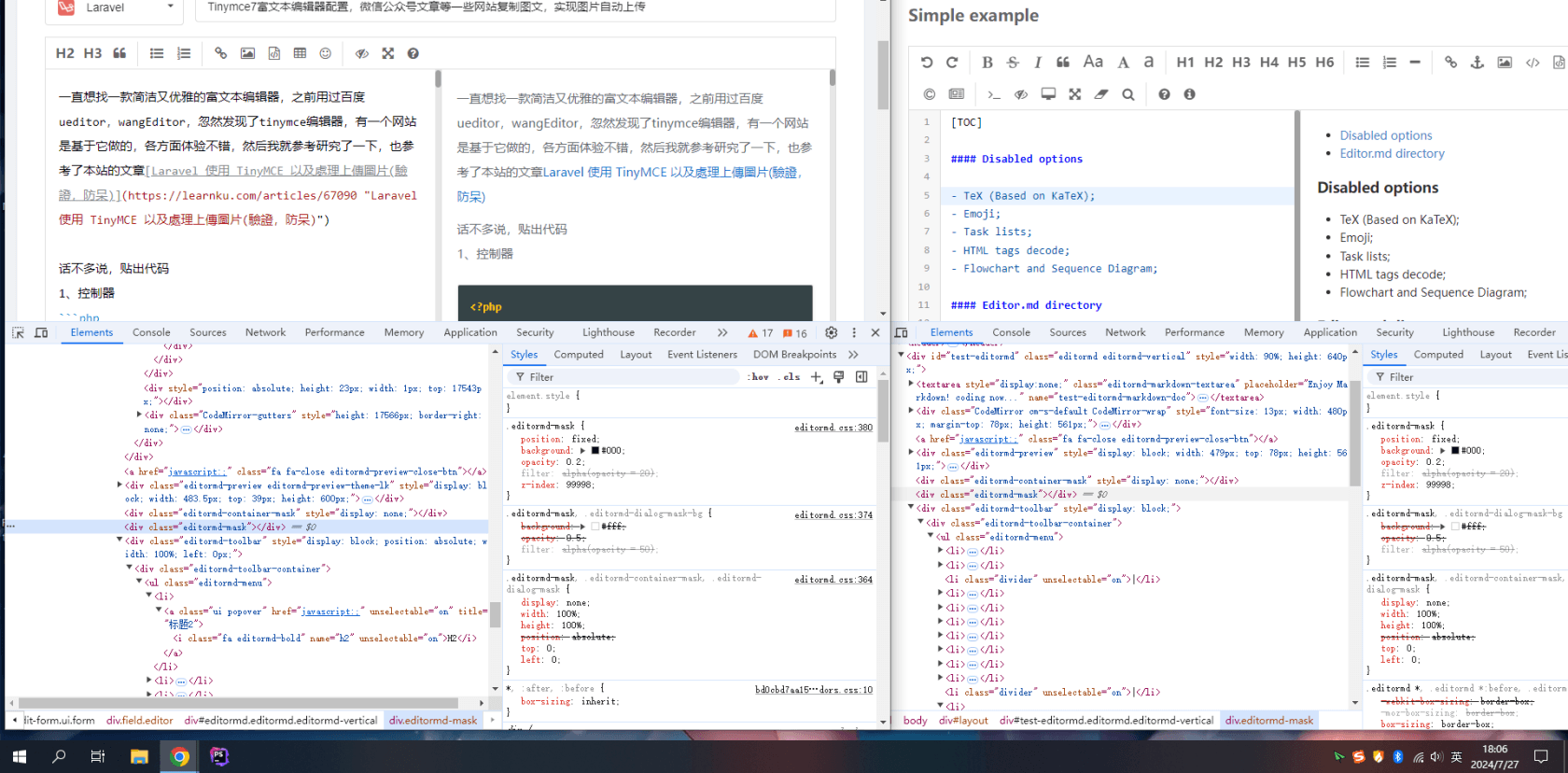The height and width of the screenshot is (773, 1568).
Task: Toggle :hov element state in left DevTools
Action: click(759, 377)
